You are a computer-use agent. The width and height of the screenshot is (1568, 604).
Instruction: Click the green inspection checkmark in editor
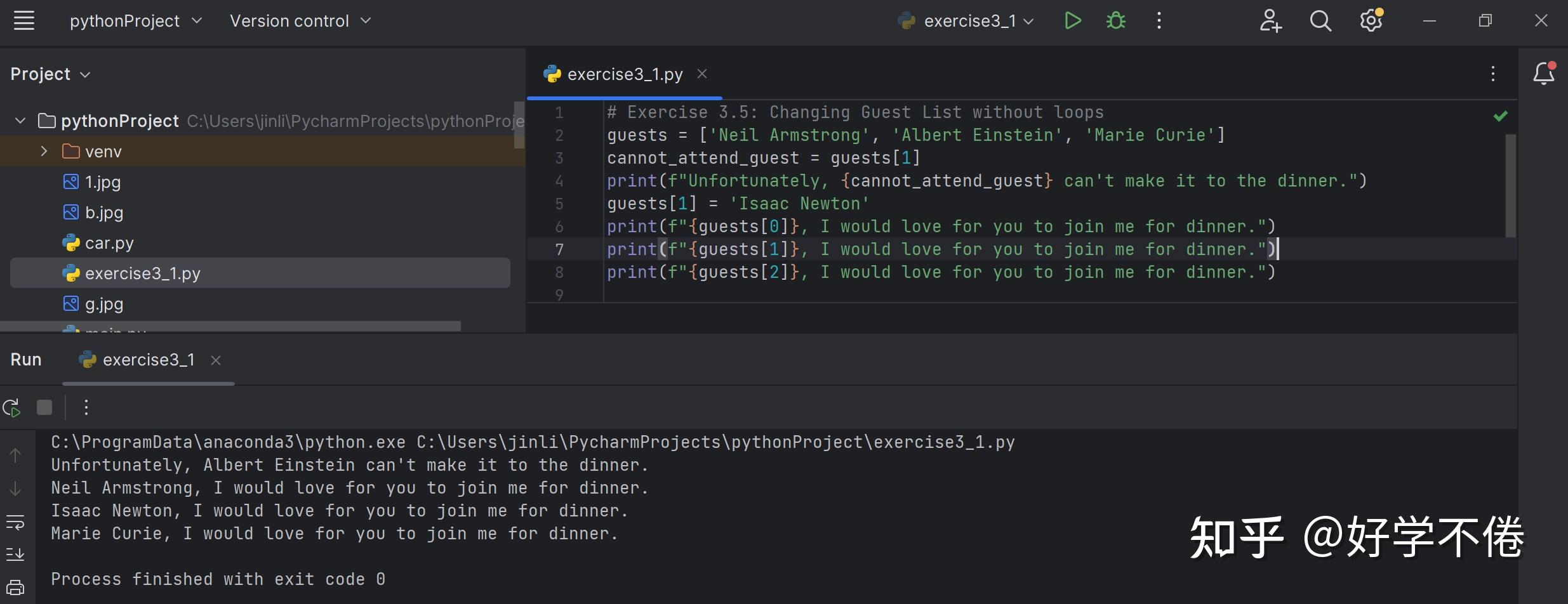tap(1500, 116)
